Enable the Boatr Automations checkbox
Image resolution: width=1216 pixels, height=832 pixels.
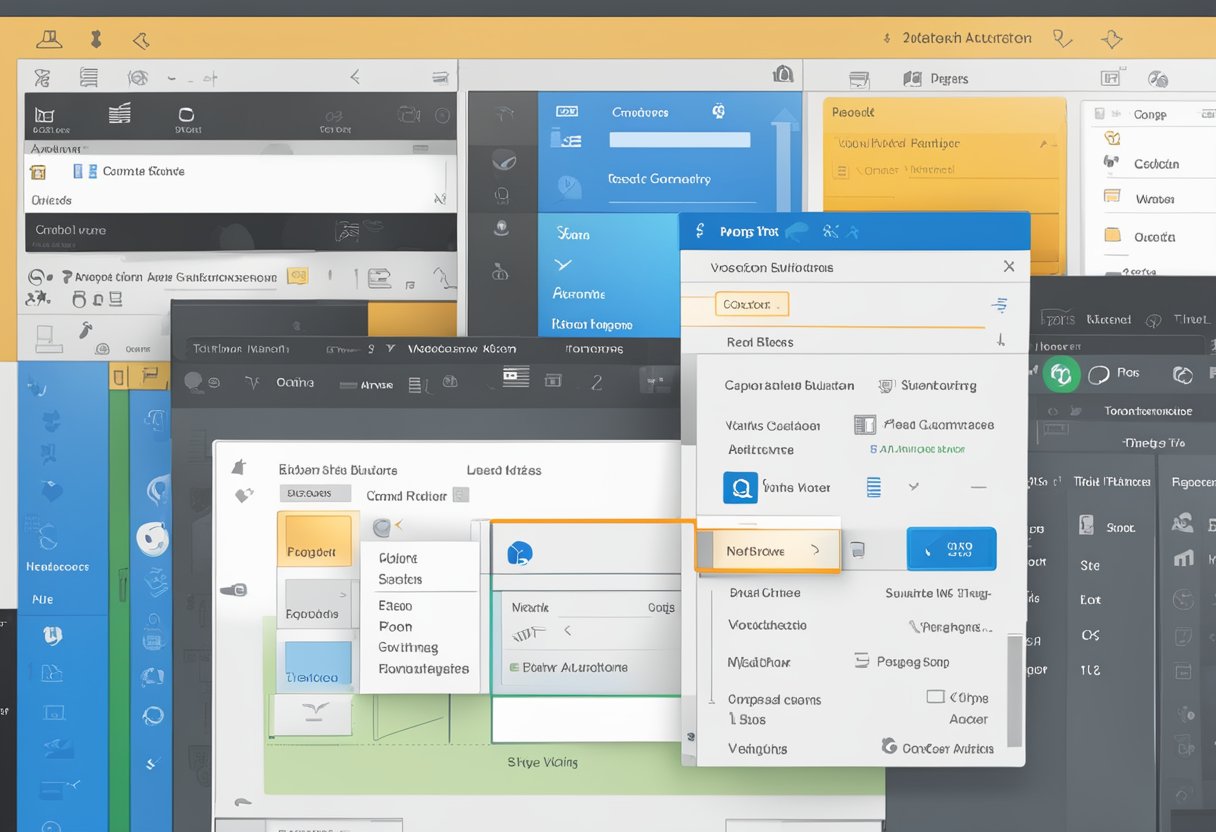512,667
